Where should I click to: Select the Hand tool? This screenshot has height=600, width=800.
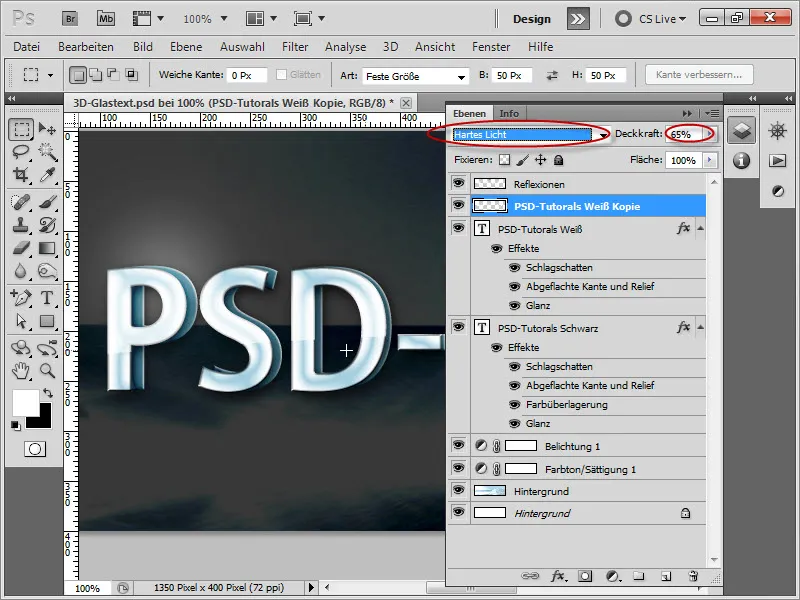pyautogui.click(x=21, y=370)
